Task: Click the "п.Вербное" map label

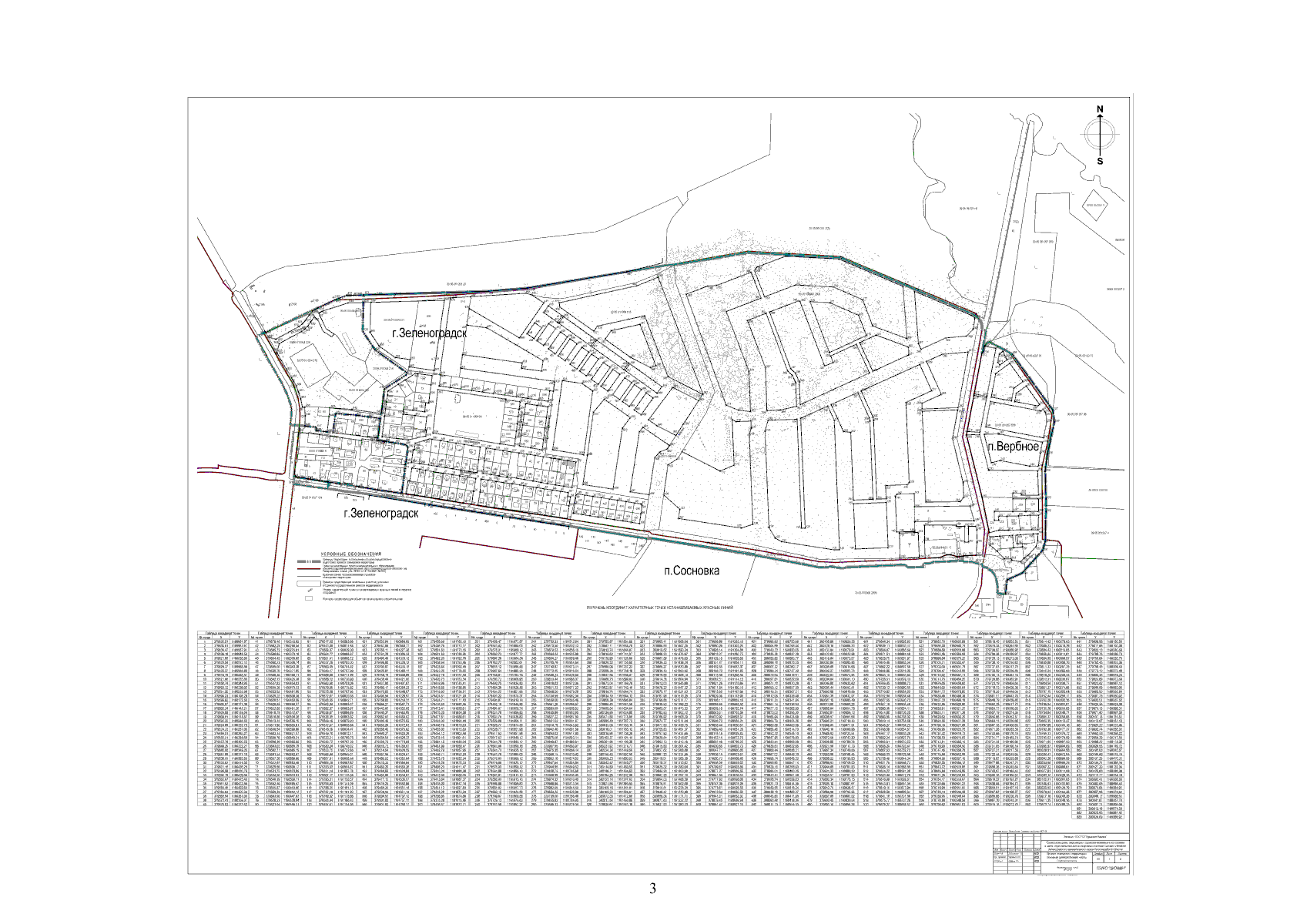Action: [x=1015, y=447]
